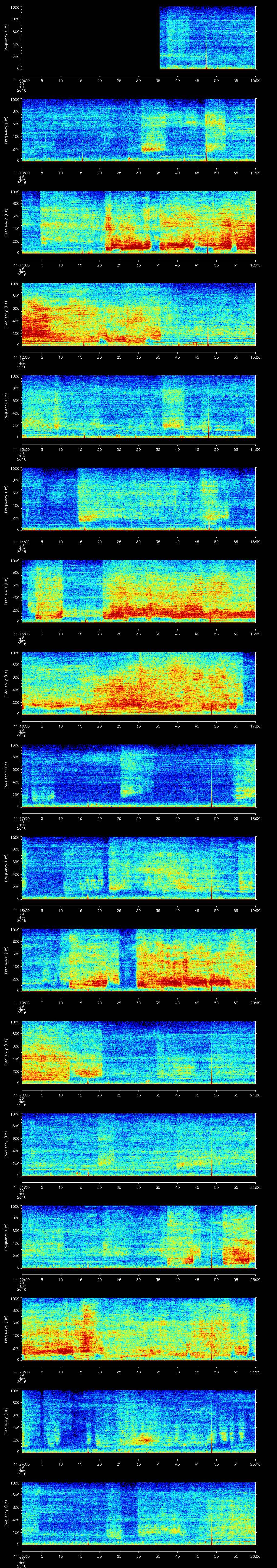Click the spectrogram panel starting at 11:21:00
This screenshot has height=1568, width=277.
click(x=139, y=1144)
